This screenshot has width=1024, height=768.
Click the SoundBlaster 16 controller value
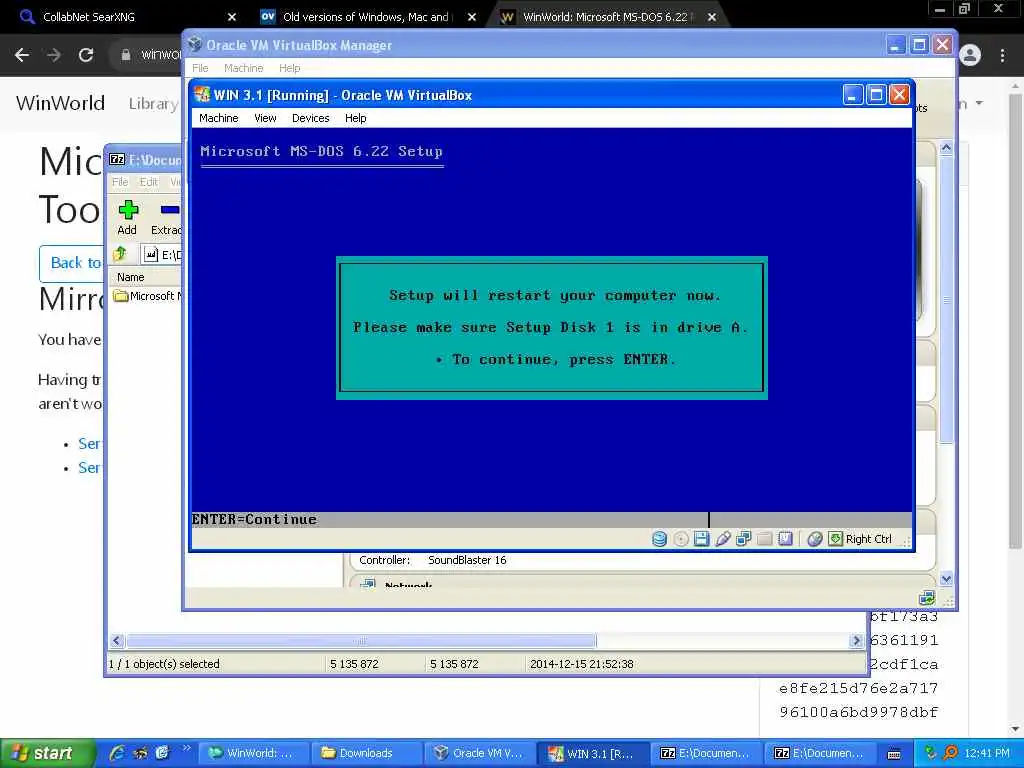[x=467, y=560]
